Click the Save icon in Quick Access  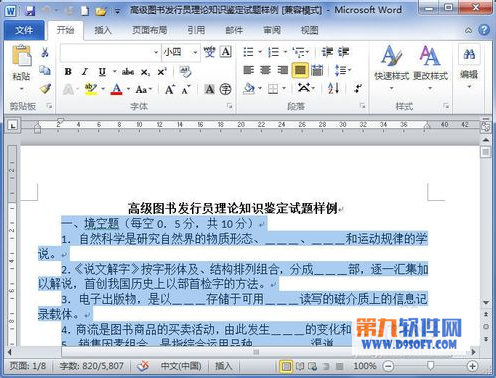(30, 11)
